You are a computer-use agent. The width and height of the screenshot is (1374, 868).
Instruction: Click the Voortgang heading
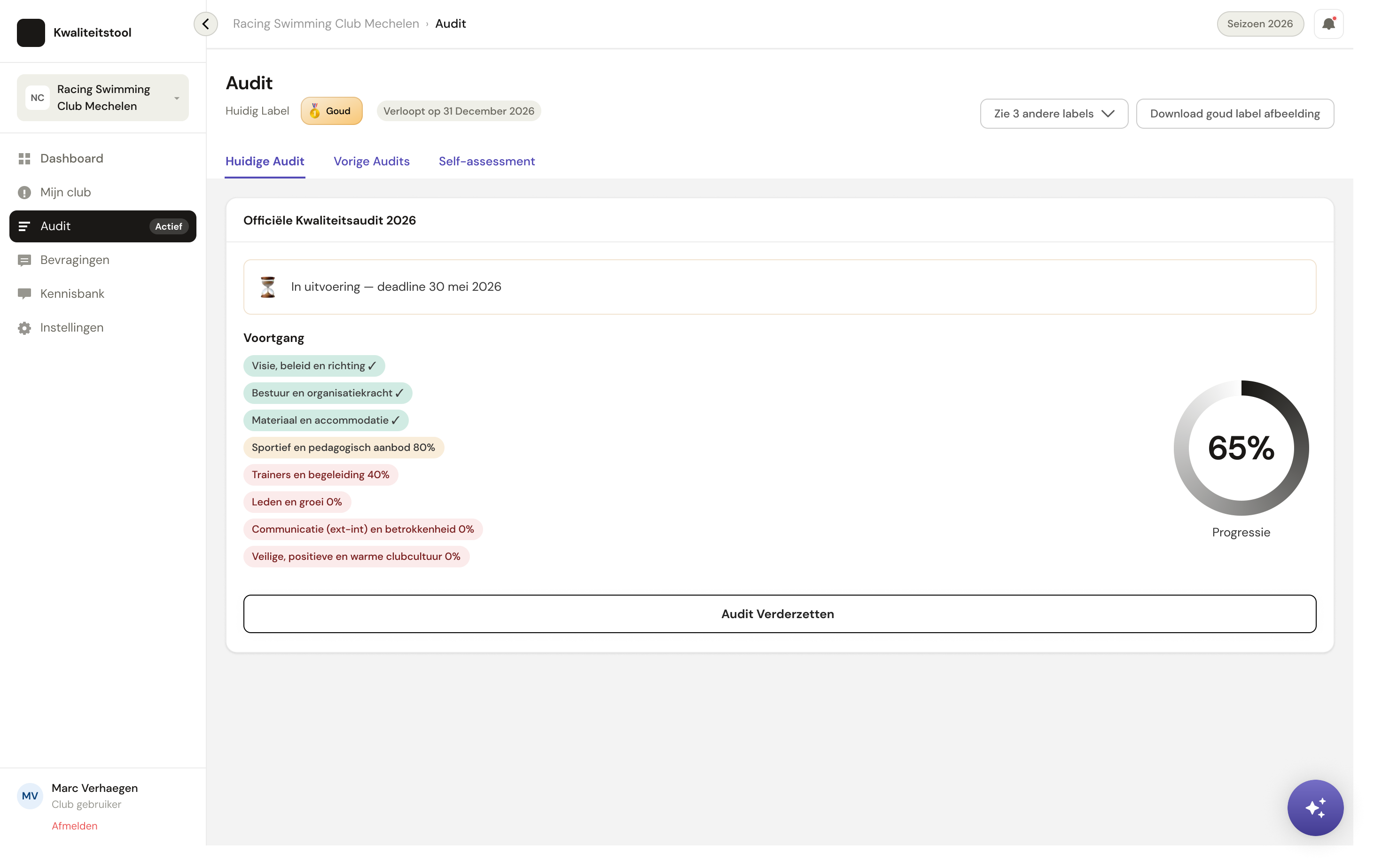(274, 338)
